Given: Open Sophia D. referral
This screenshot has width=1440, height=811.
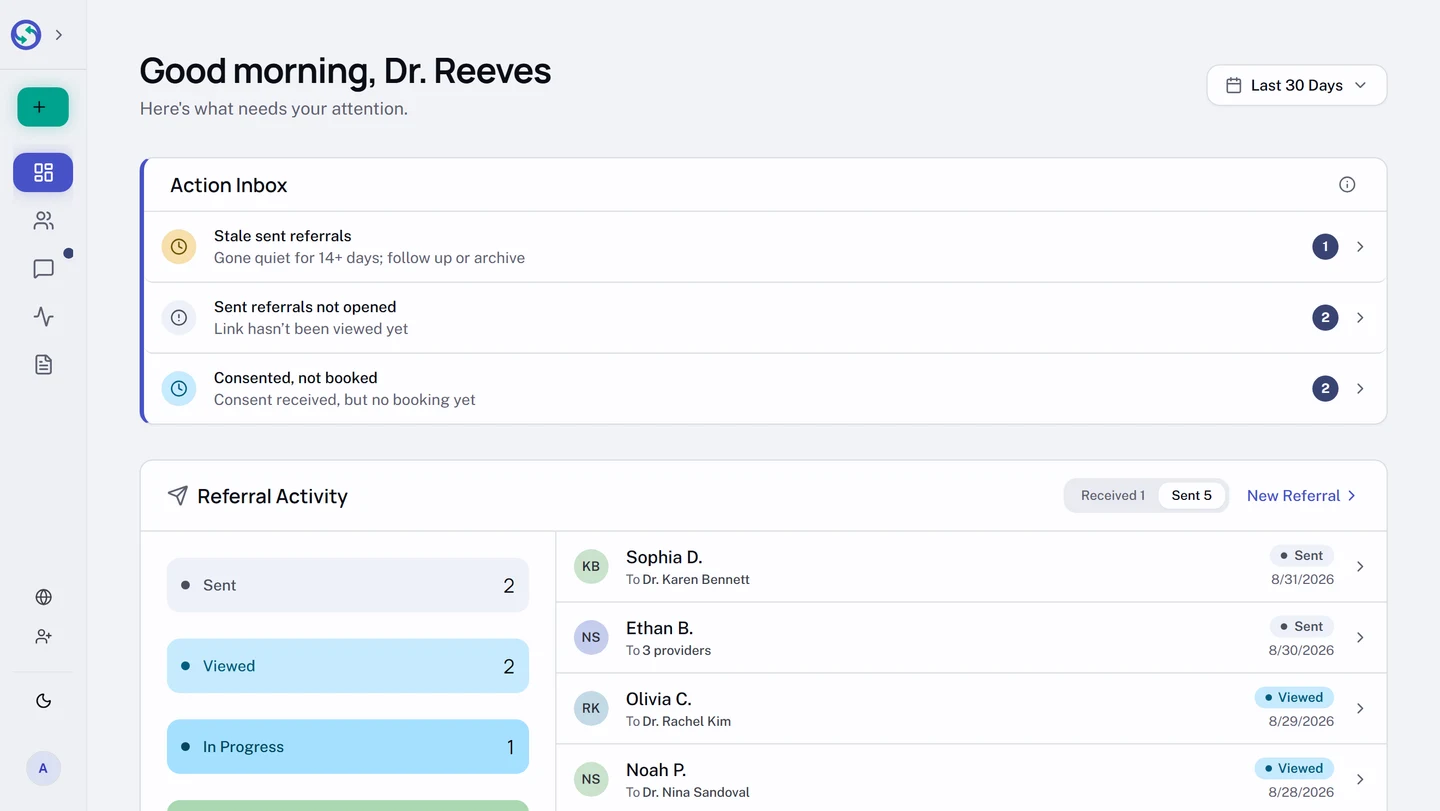Looking at the screenshot, I should click(971, 566).
